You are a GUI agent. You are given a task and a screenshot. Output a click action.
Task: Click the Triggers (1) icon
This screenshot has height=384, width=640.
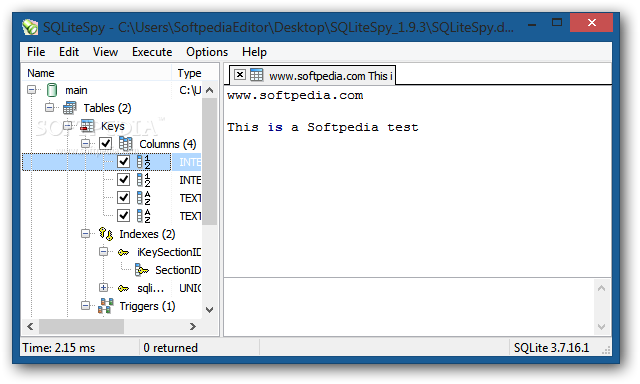[x=106, y=306]
